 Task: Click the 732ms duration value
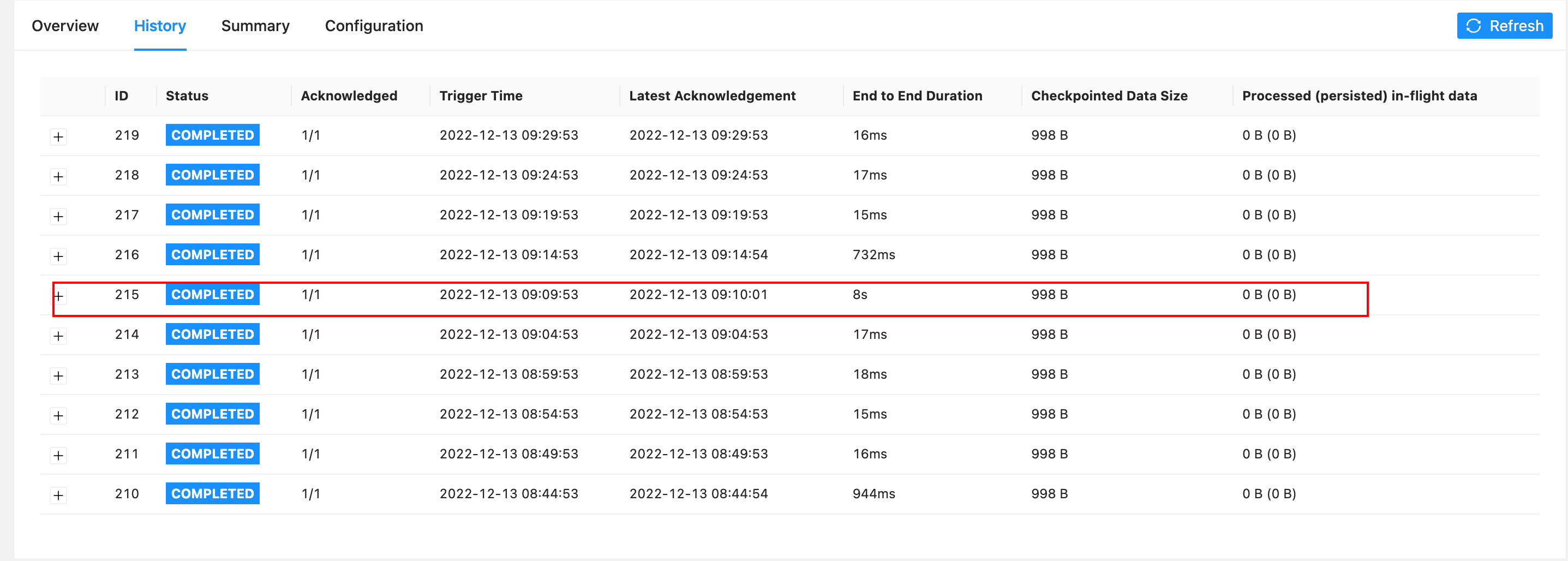[x=873, y=255]
